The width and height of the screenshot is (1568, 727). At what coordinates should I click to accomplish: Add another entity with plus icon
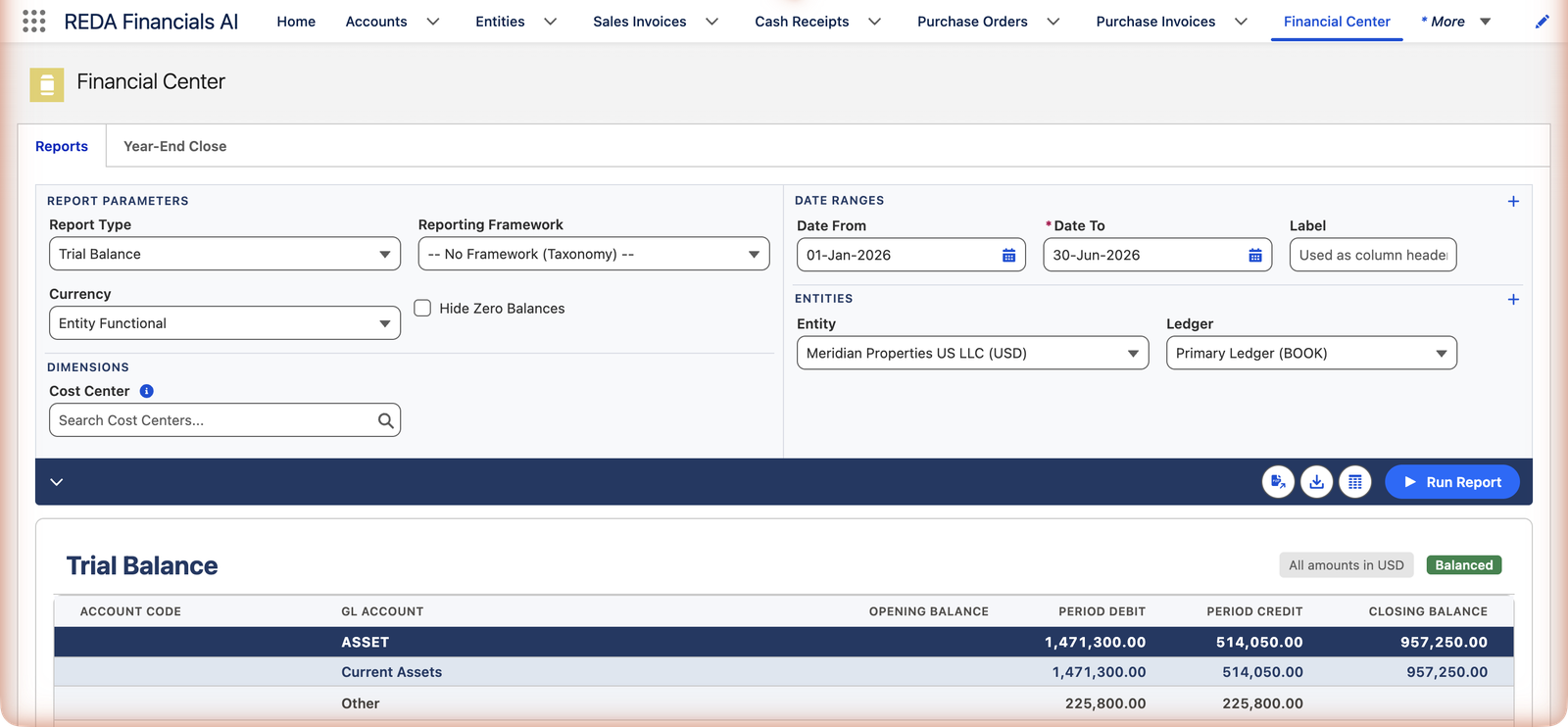1513,299
